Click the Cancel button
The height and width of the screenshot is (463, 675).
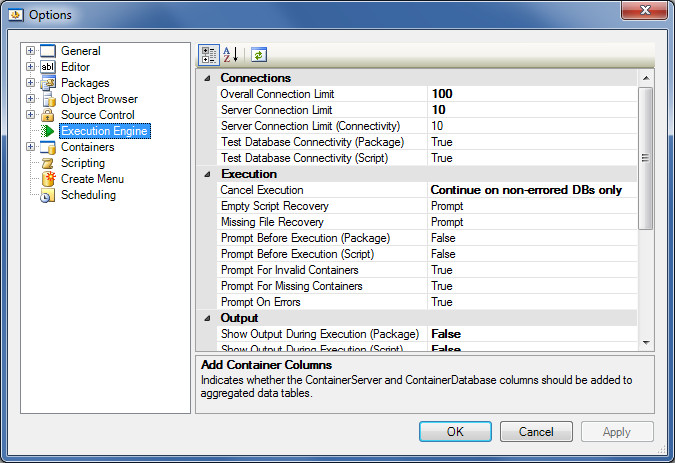pos(541,432)
